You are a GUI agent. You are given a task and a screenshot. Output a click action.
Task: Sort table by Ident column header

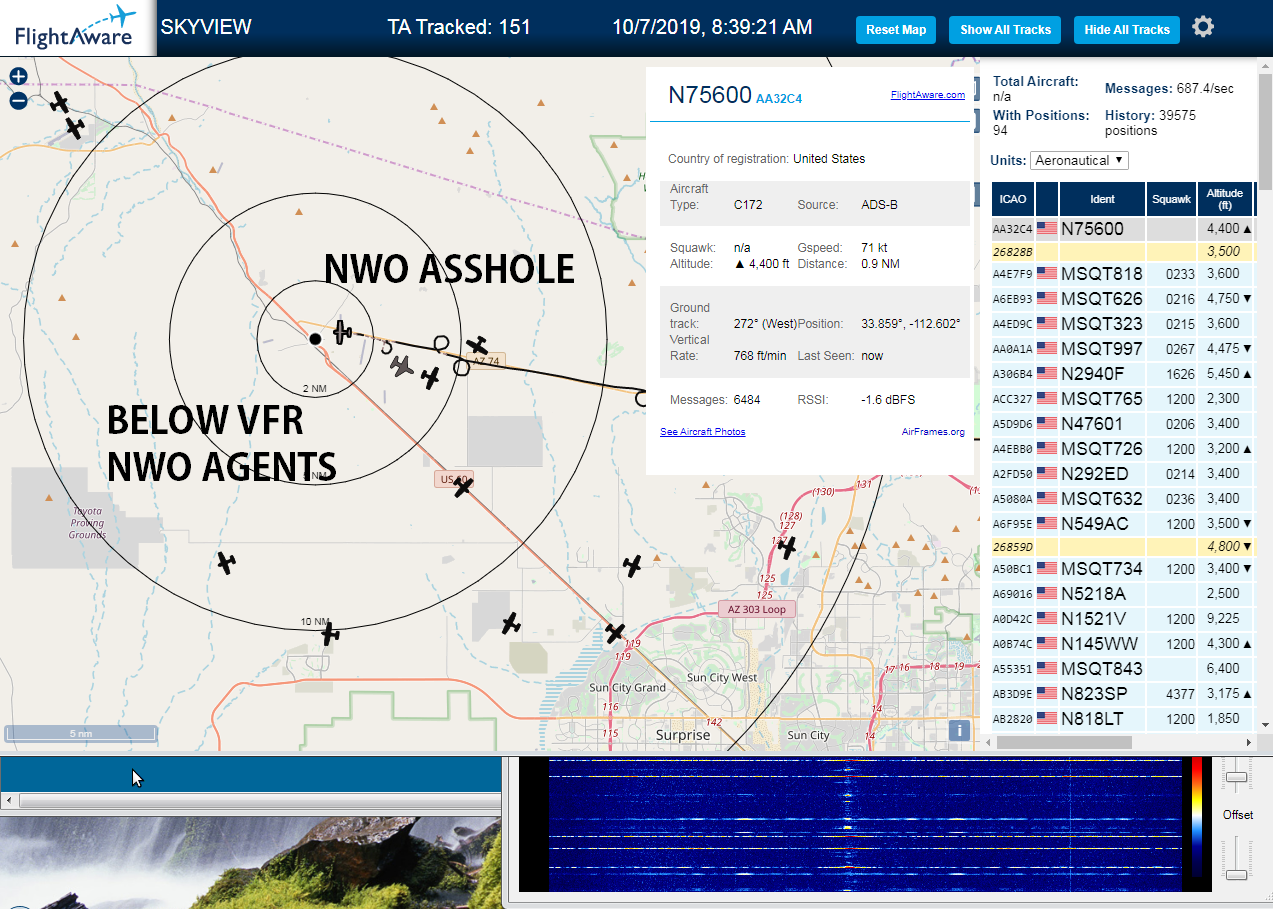point(1102,199)
